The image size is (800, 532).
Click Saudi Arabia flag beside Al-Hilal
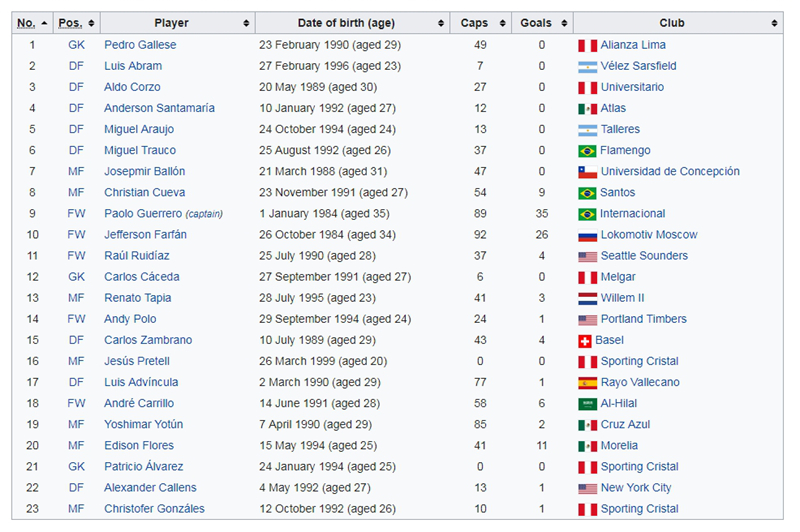point(587,404)
